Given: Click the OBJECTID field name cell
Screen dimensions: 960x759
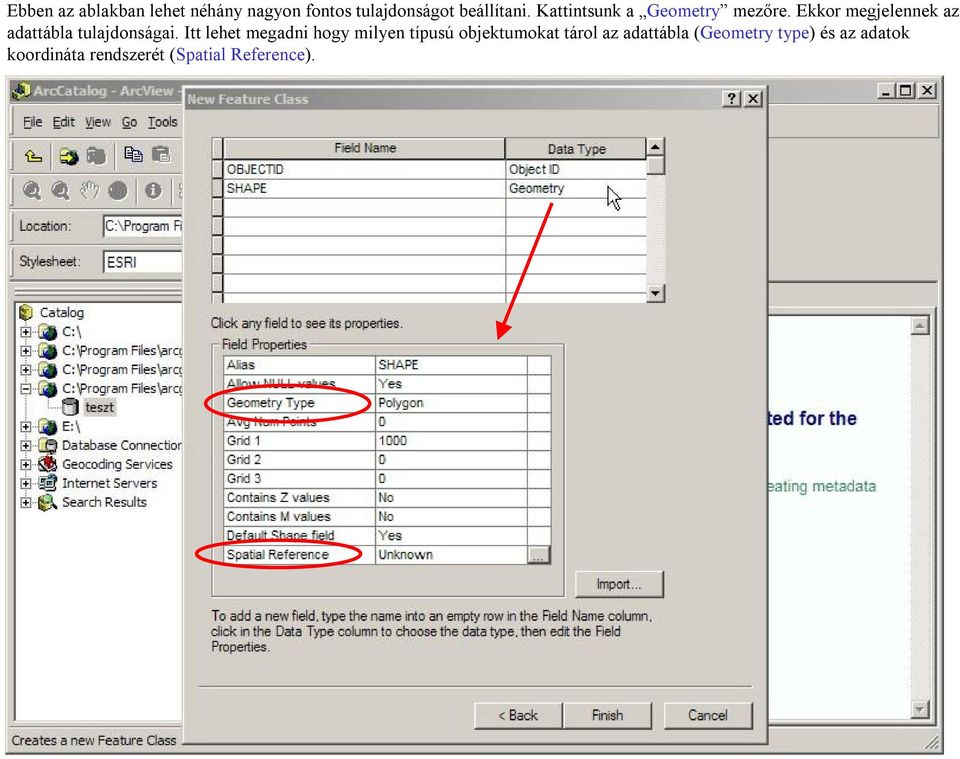Looking at the screenshot, I should [x=364, y=169].
